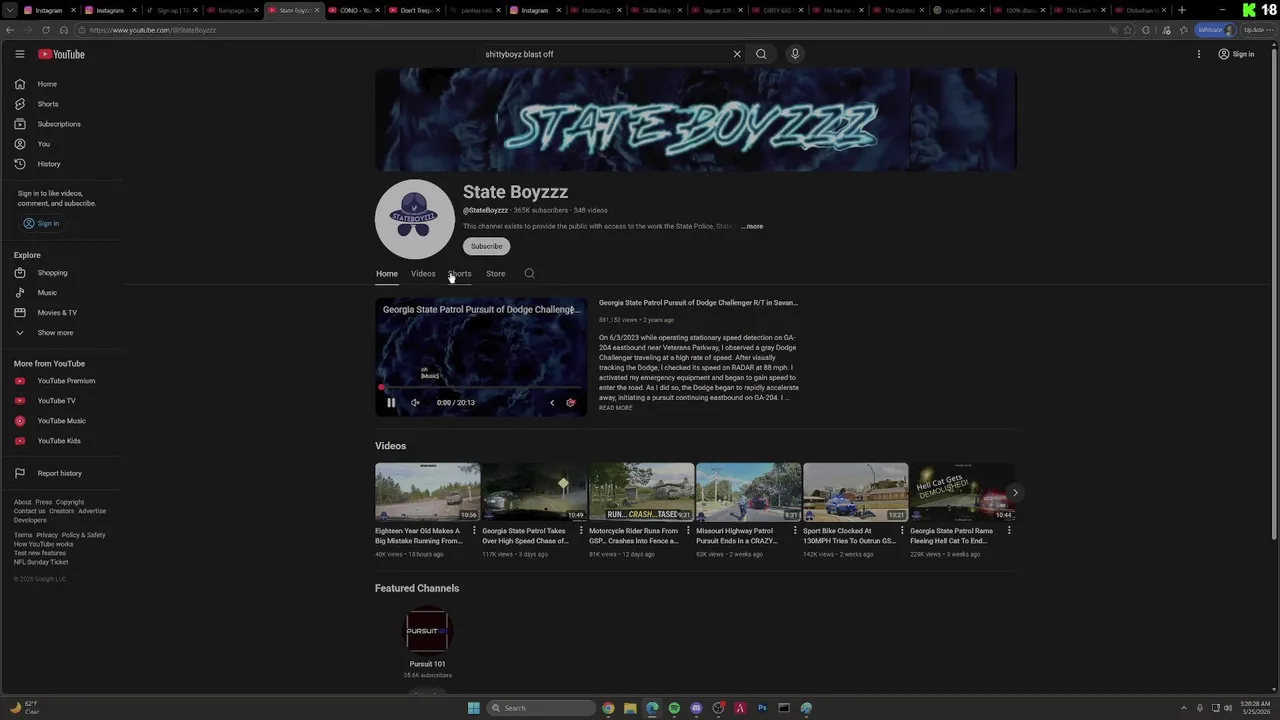Click the sidebar Sign in button
The image size is (1280, 720).
(41, 223)
